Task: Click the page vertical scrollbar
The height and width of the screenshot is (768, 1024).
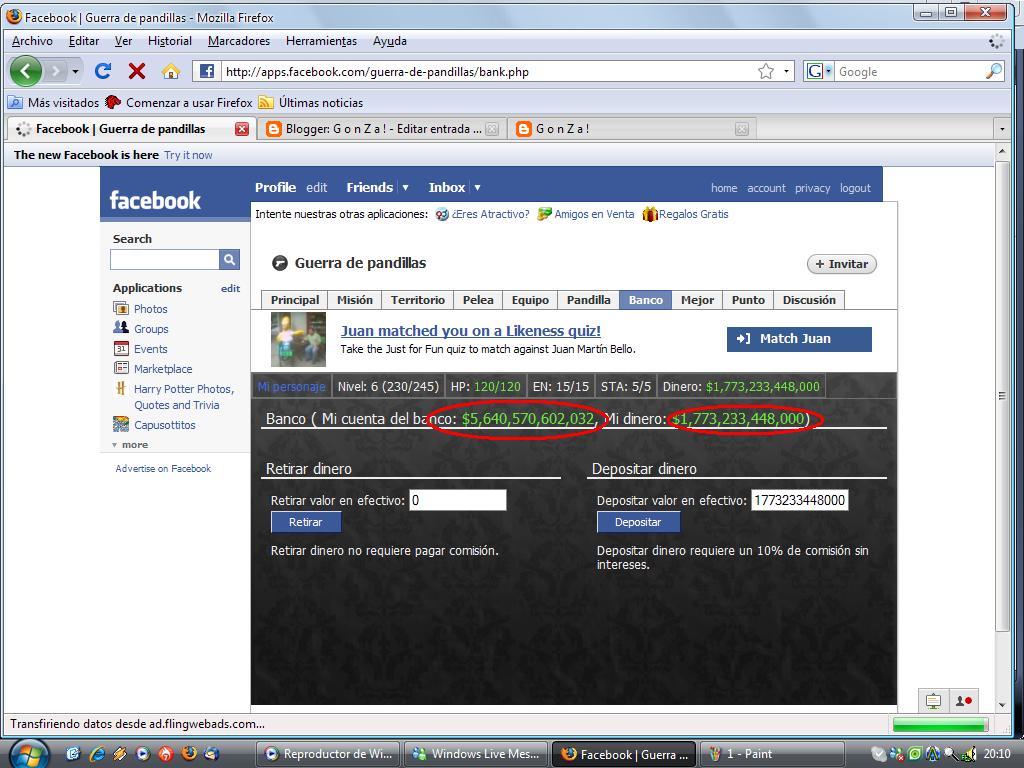Action: coord(1002,396)
